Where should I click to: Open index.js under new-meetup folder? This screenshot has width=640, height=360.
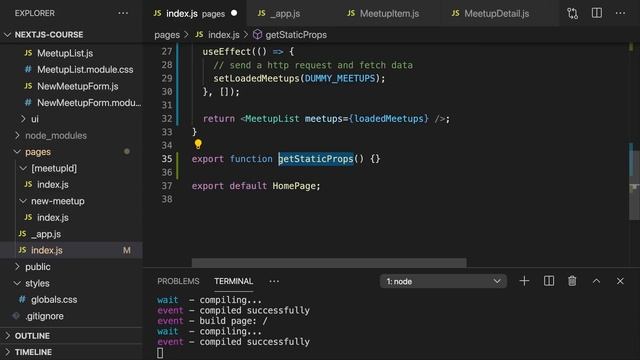[x=53, y=218]
